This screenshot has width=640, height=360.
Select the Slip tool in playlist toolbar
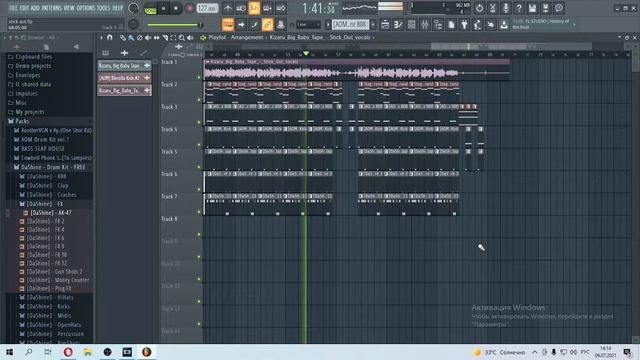tap(157, 38)
